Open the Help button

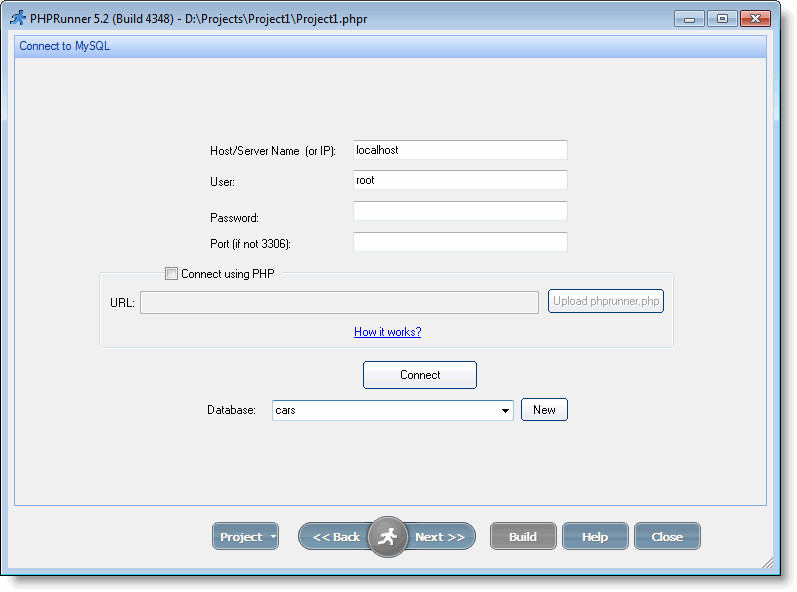point(595,536)
